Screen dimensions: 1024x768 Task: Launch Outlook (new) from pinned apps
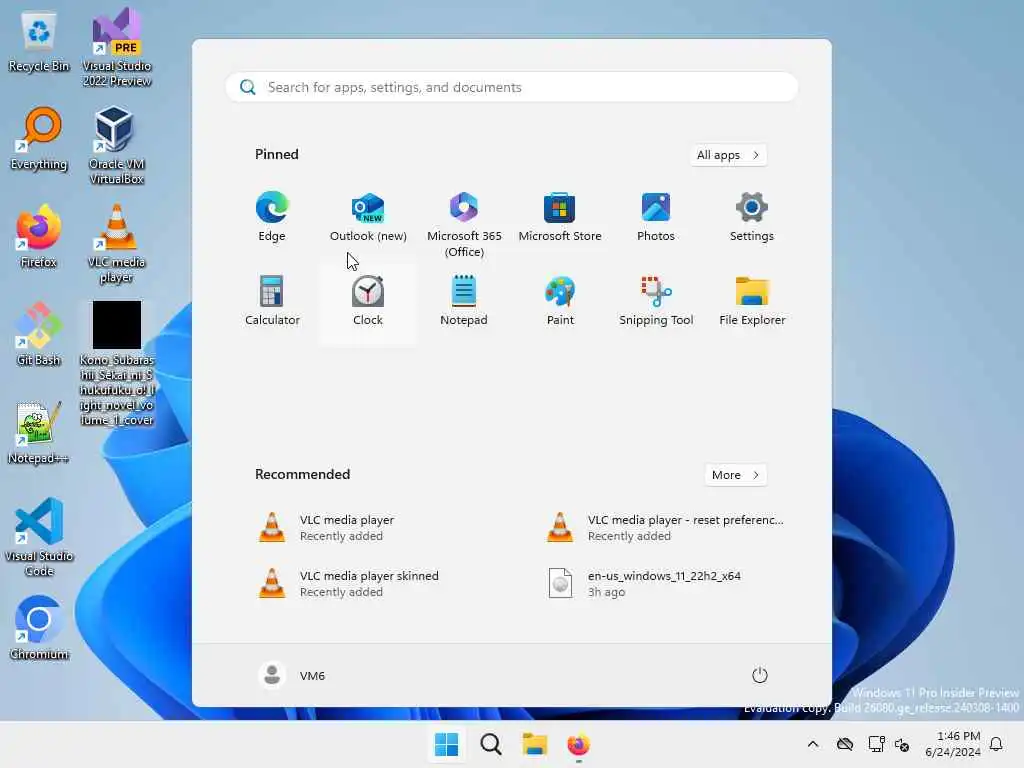pos(368,217)
